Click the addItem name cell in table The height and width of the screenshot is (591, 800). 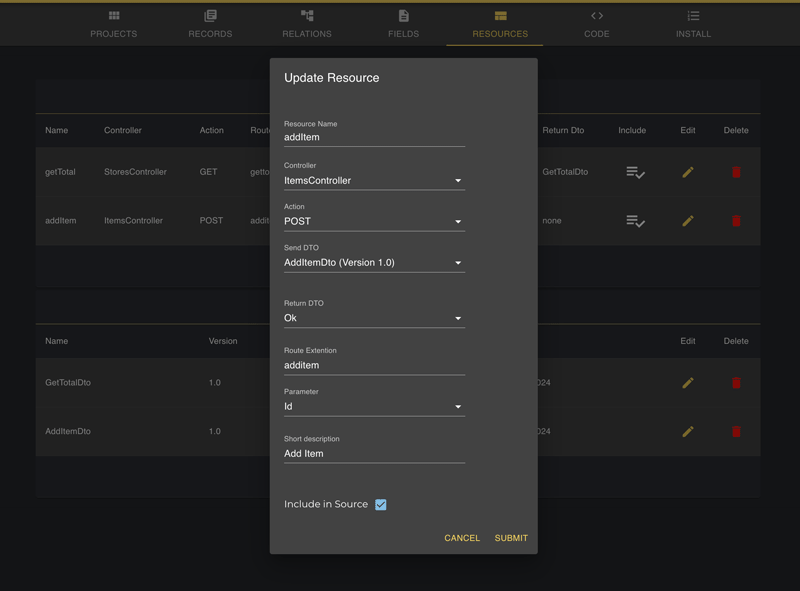pyautogui.click(x=60, y=220)
